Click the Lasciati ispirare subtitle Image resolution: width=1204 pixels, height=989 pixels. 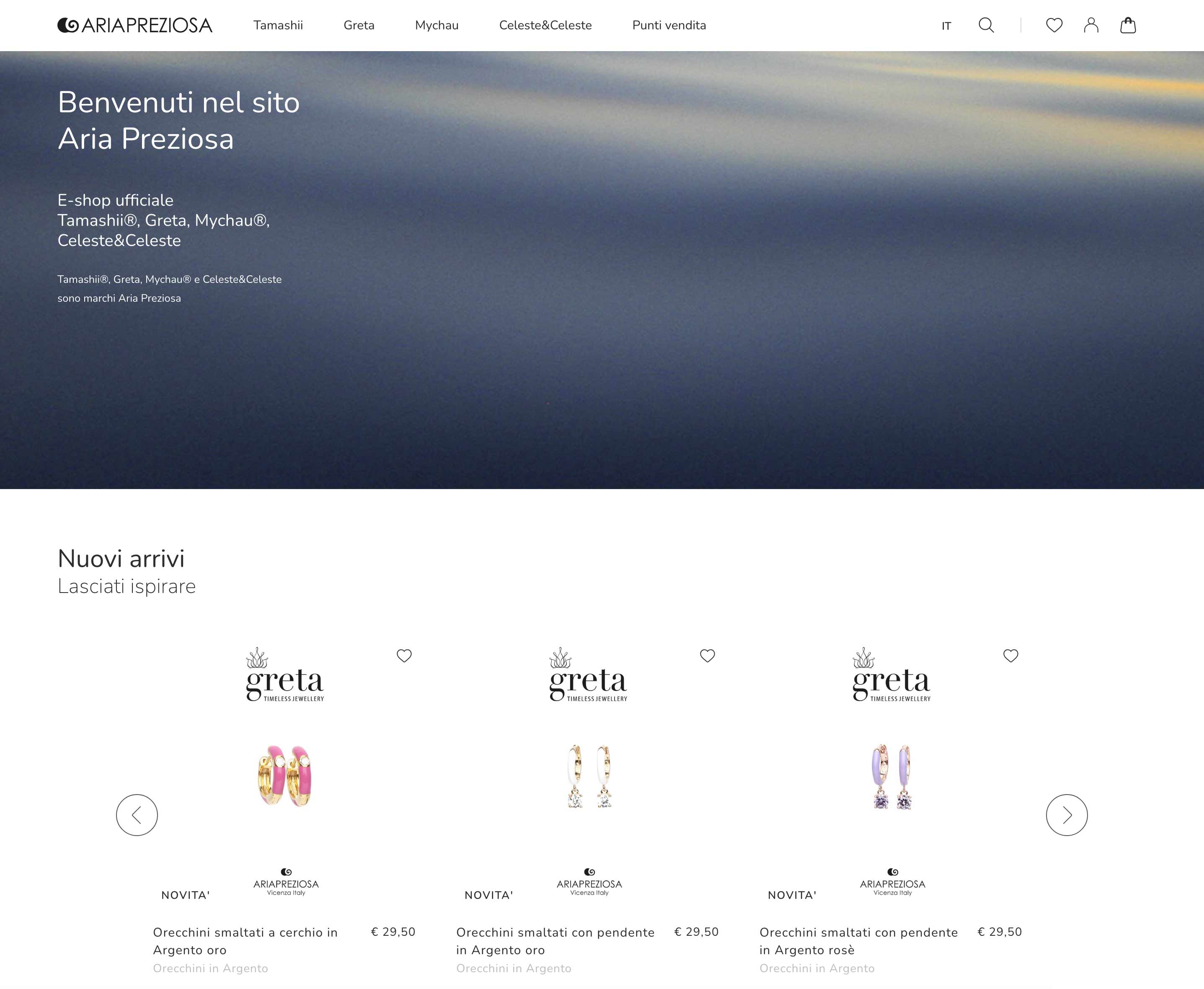coord(127,586)
